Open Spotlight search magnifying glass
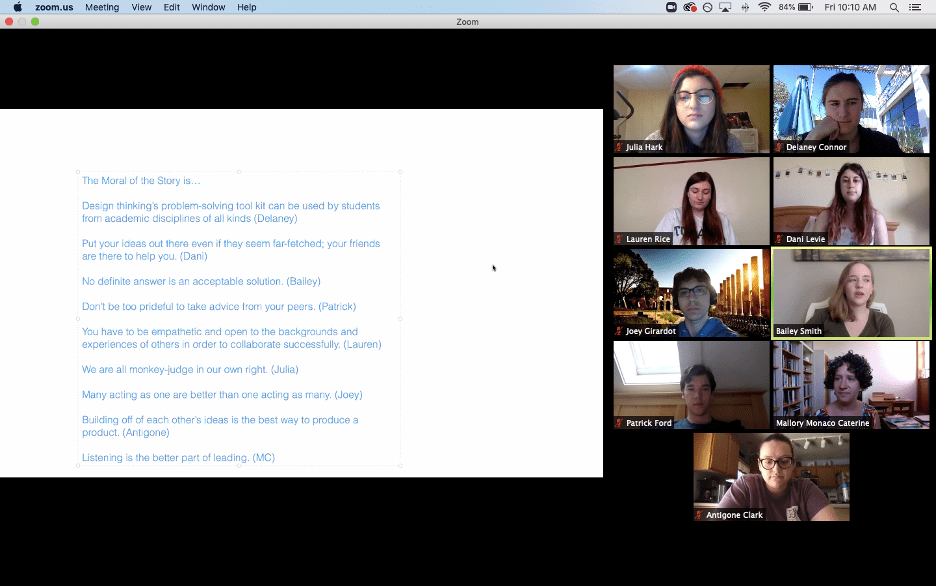Viewport: 936px width, 586px height. pos(893,7)
